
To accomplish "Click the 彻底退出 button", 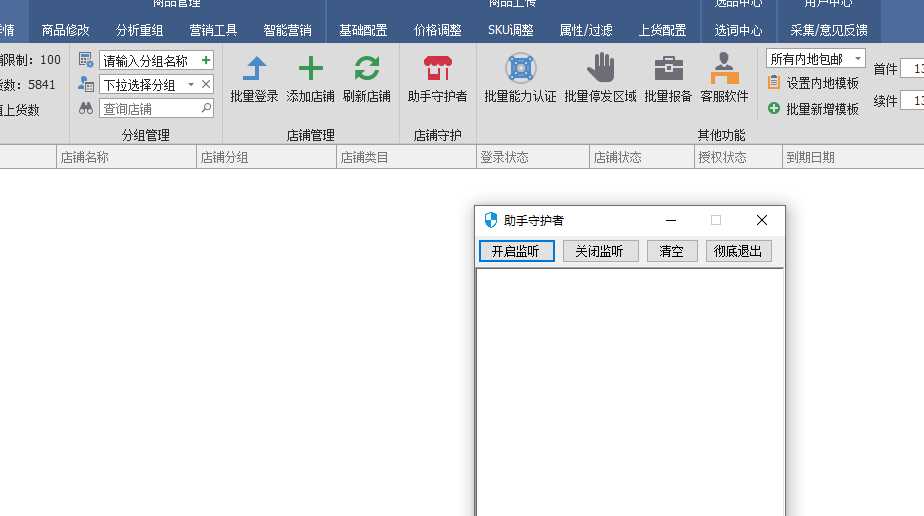I will [x=738, y=251].
